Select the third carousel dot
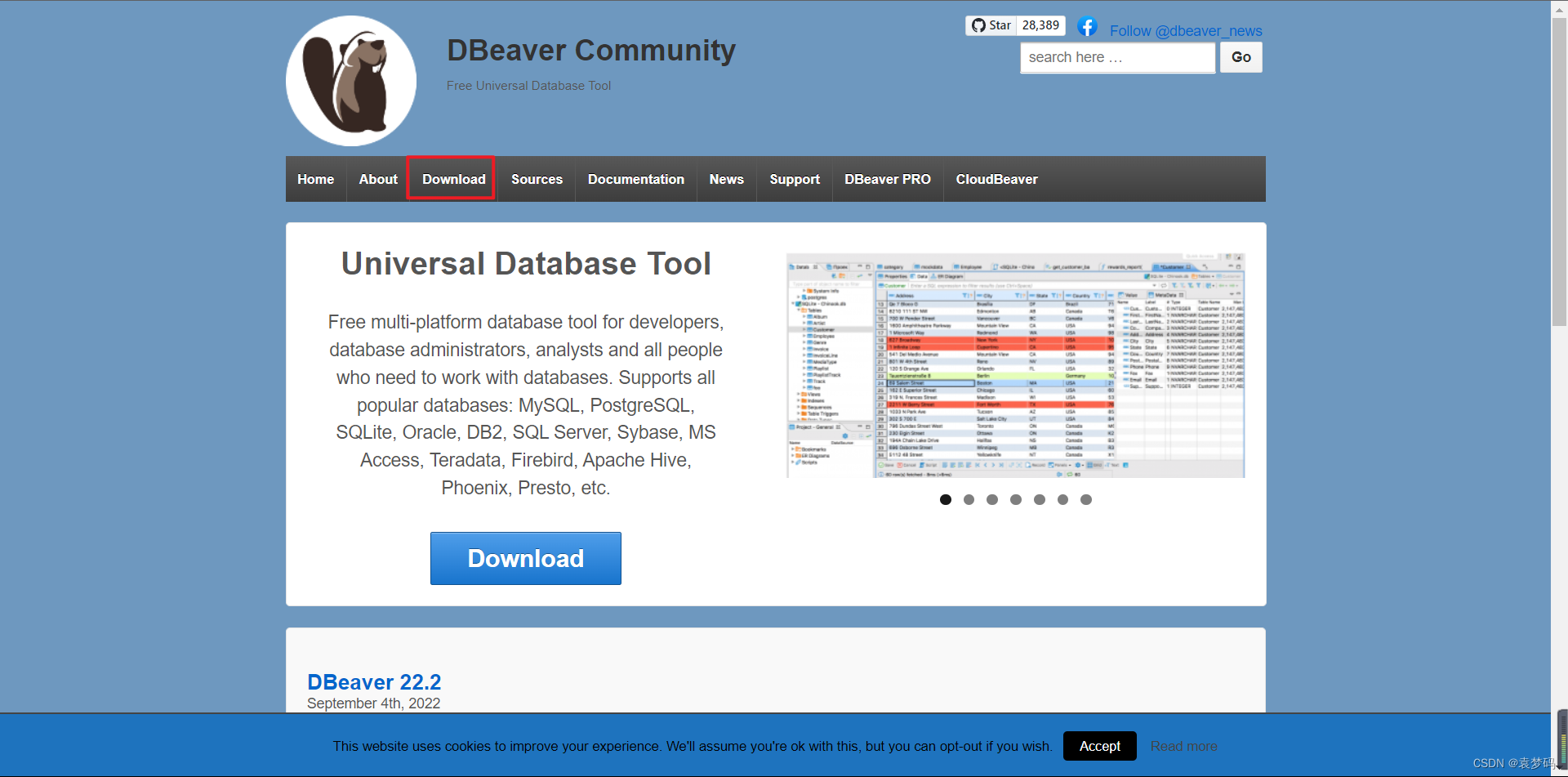The width and height of the screenshot is (1568, 777). 992,499
